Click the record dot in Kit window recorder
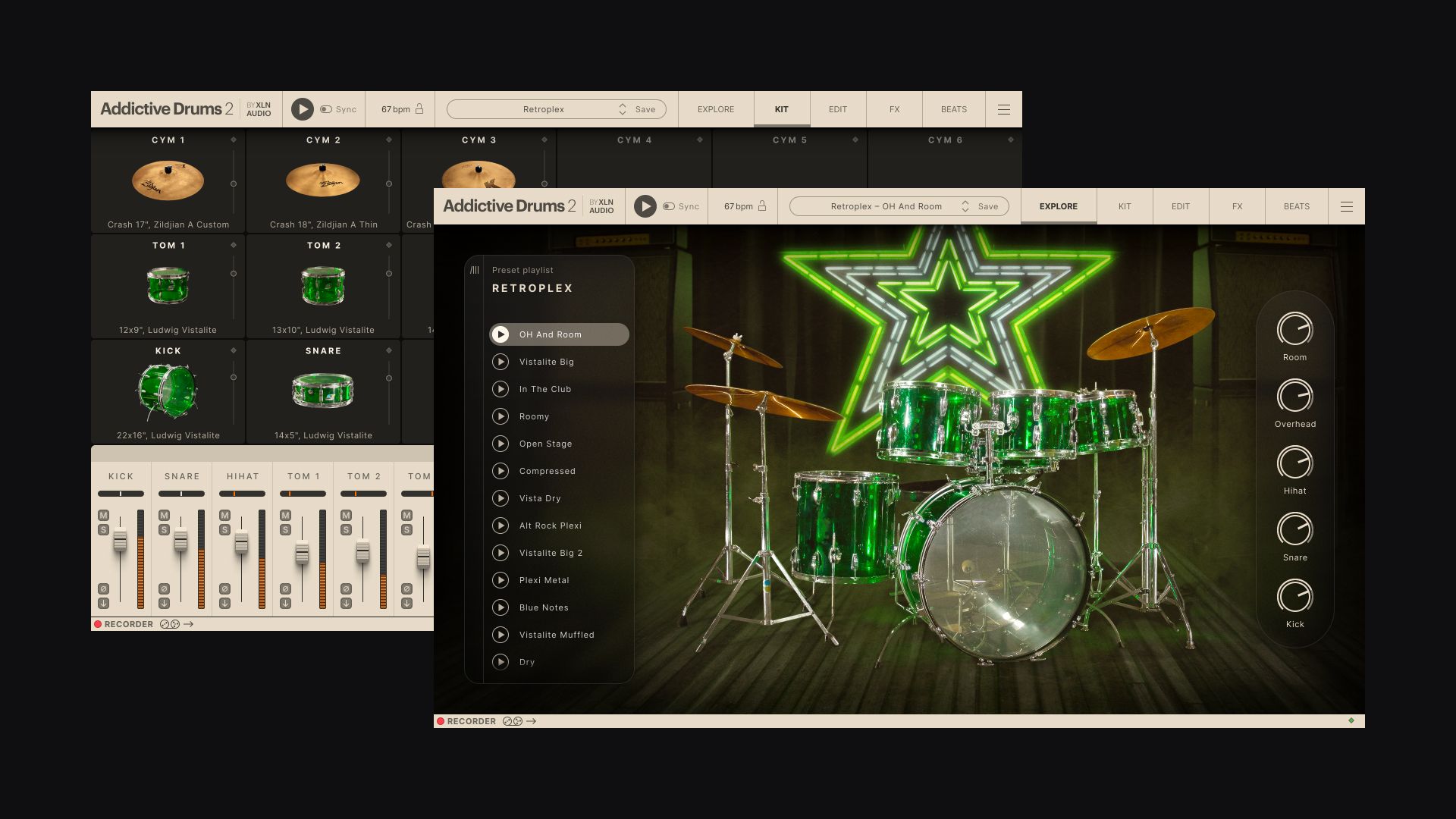 98,624
